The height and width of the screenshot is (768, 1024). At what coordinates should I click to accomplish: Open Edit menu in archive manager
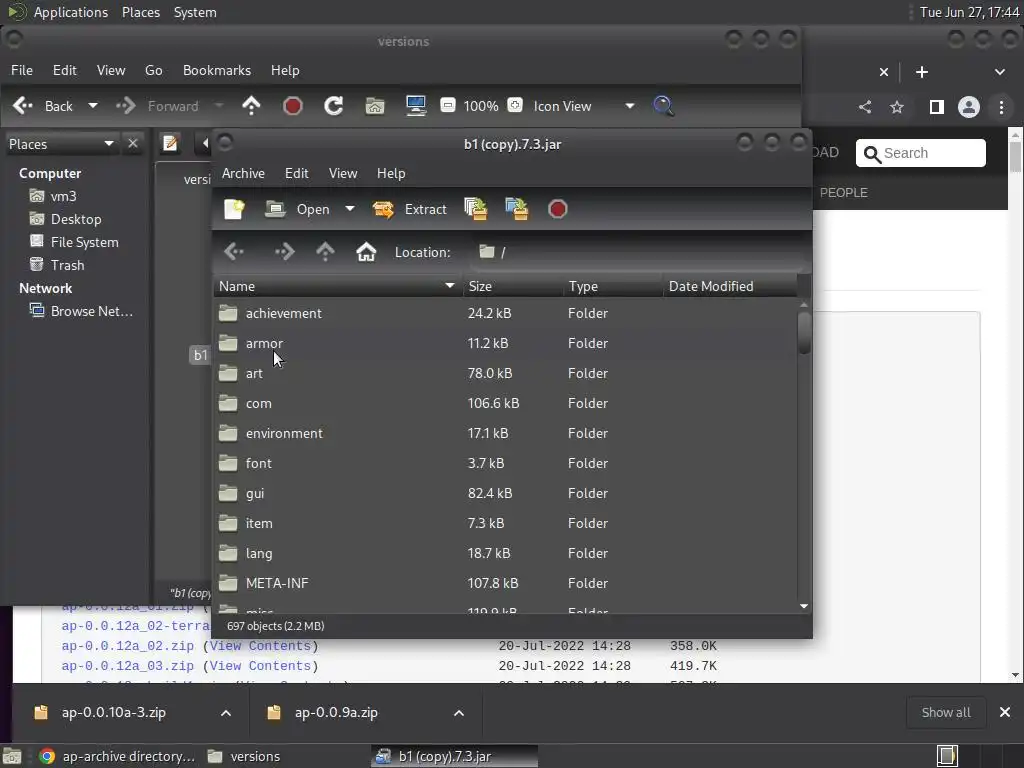[296, 173]
